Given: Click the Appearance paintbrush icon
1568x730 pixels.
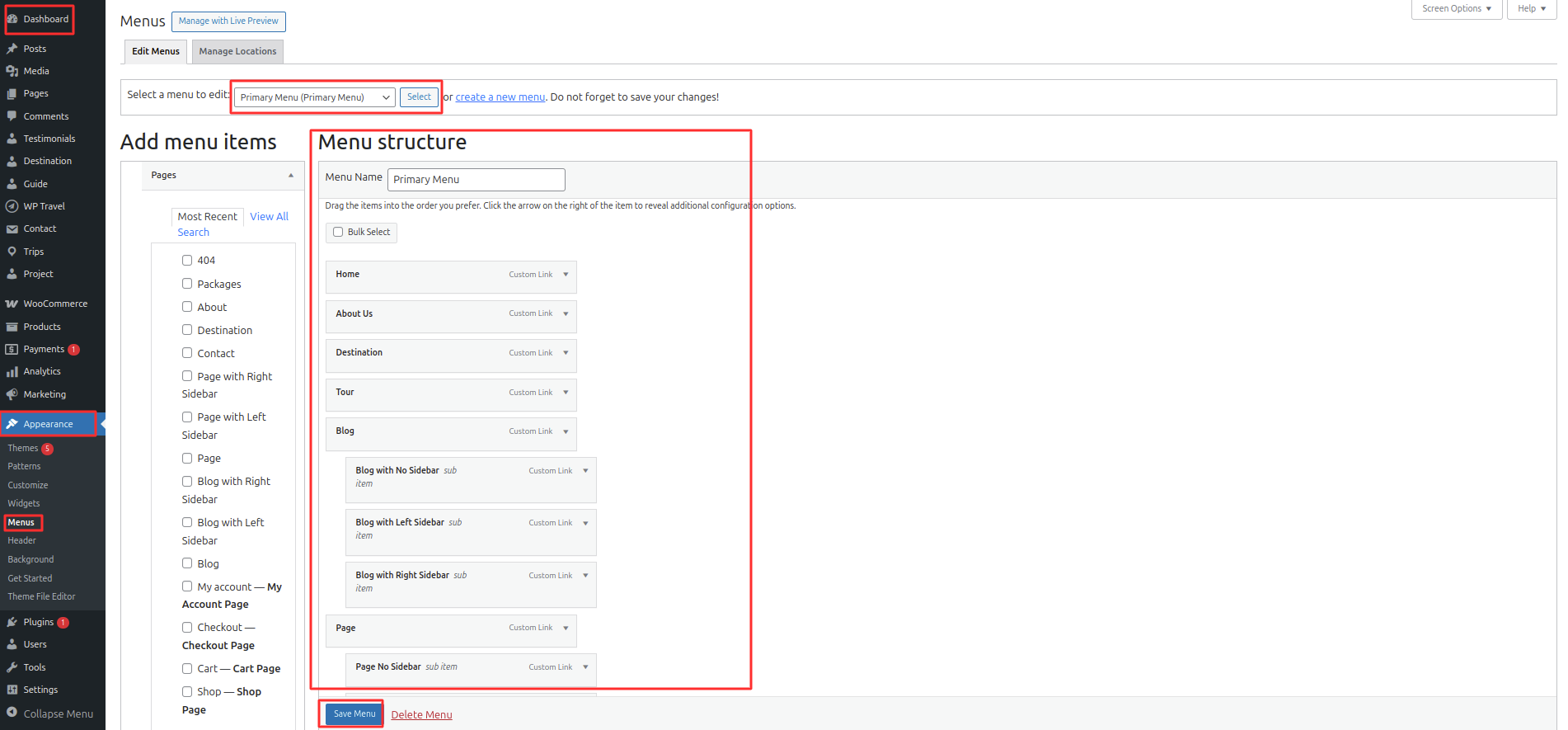Looking at the screenshot, I should click(x=12, y=424).
